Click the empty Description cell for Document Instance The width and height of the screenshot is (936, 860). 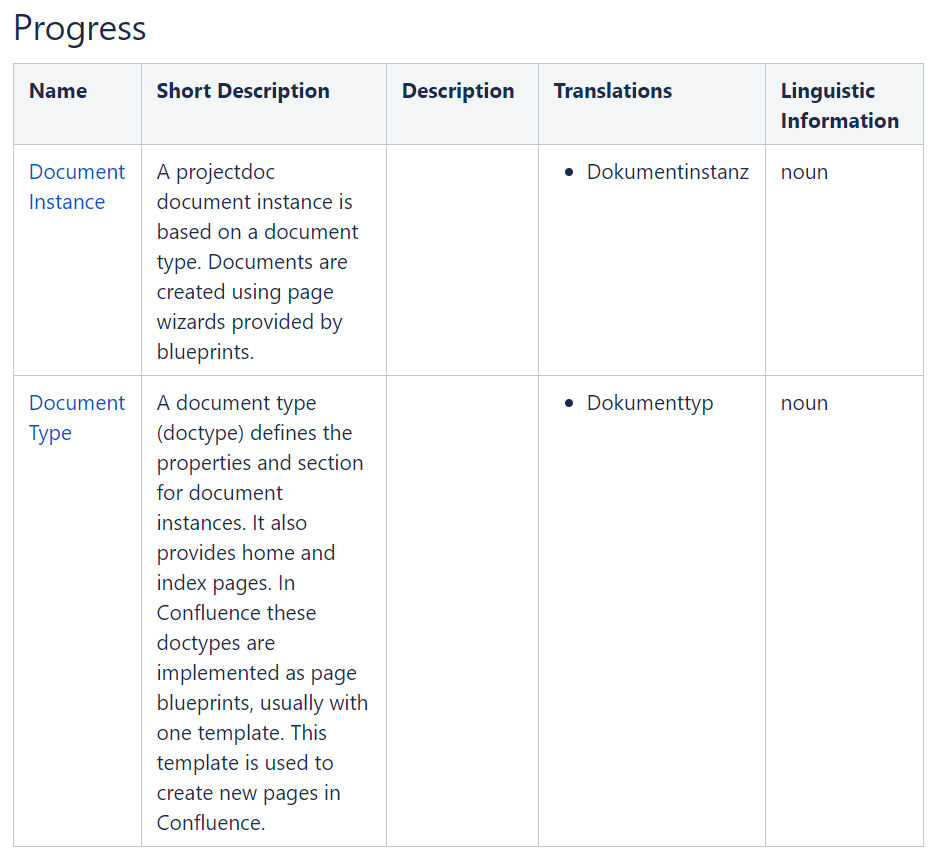point(462,260)
